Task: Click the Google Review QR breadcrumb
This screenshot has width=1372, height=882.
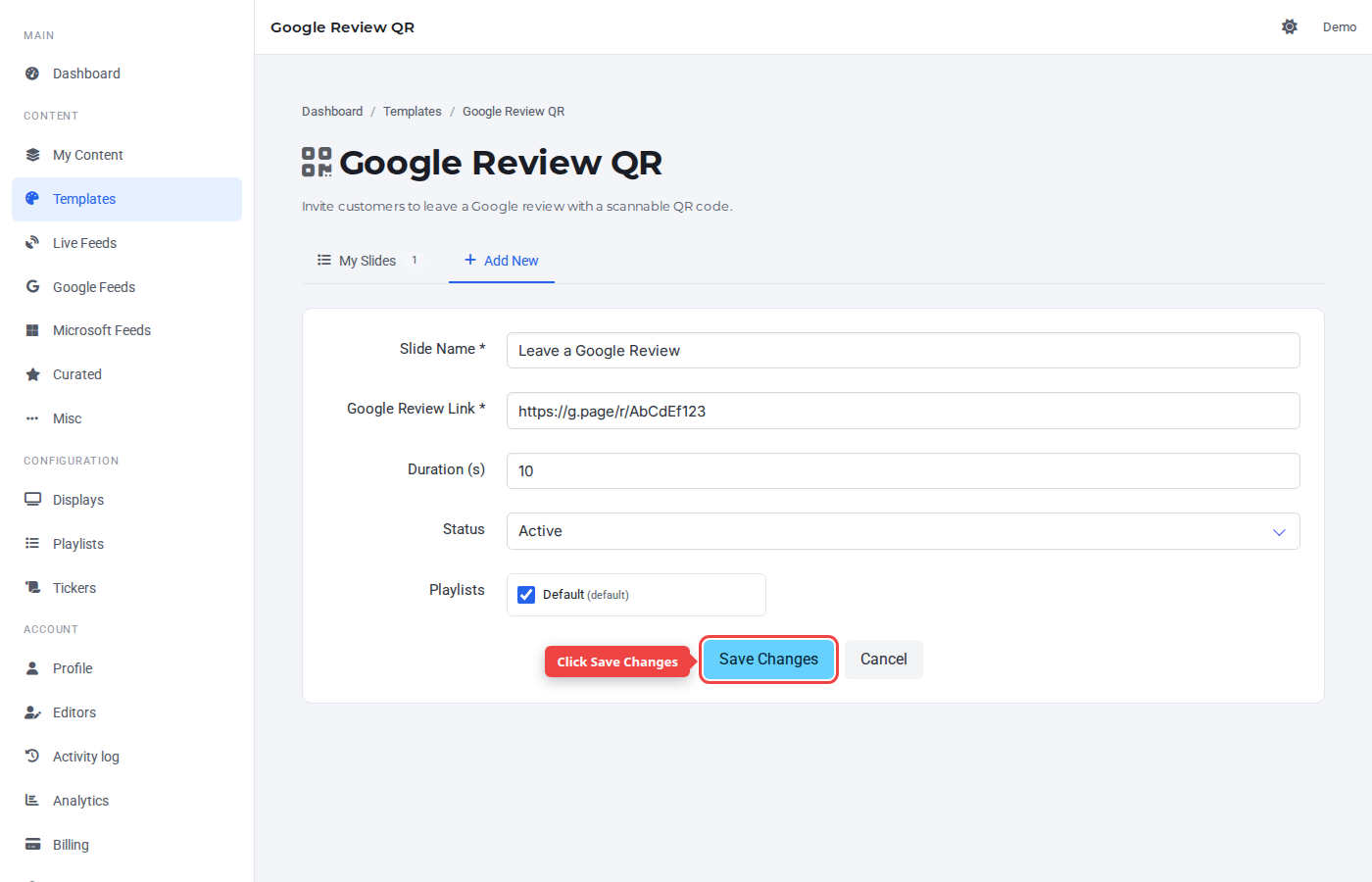Action: click(x=514, y=112)
